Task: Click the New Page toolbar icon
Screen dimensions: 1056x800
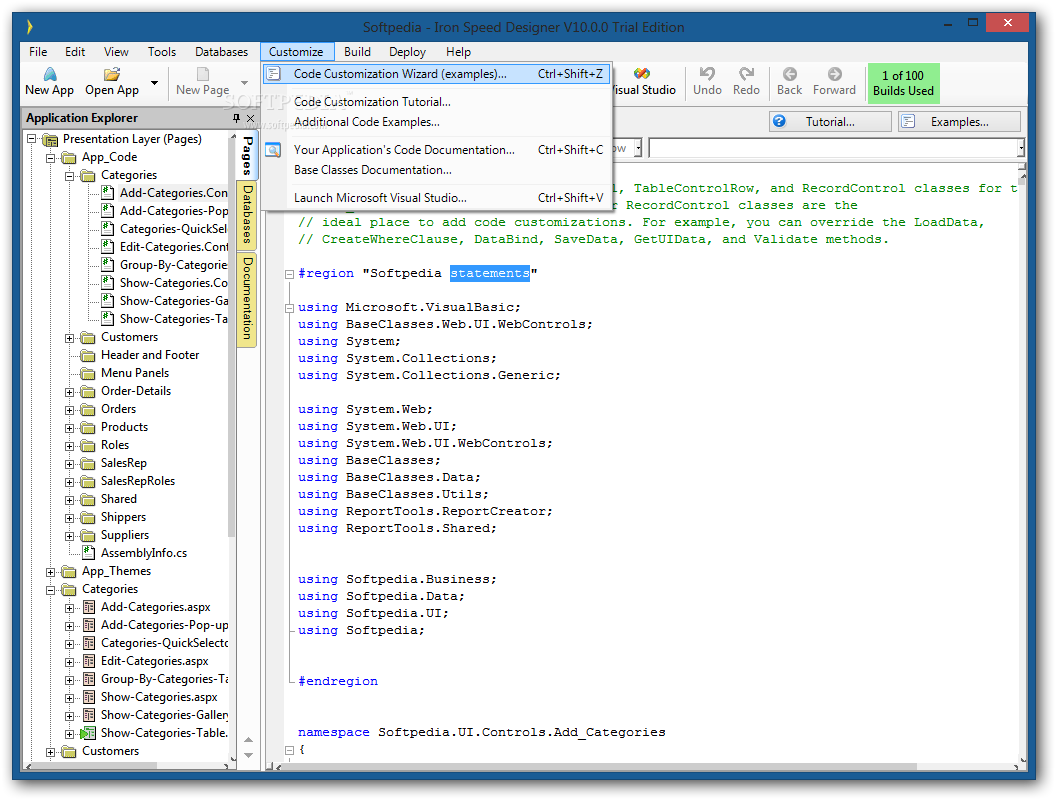Action: (202, 74)
